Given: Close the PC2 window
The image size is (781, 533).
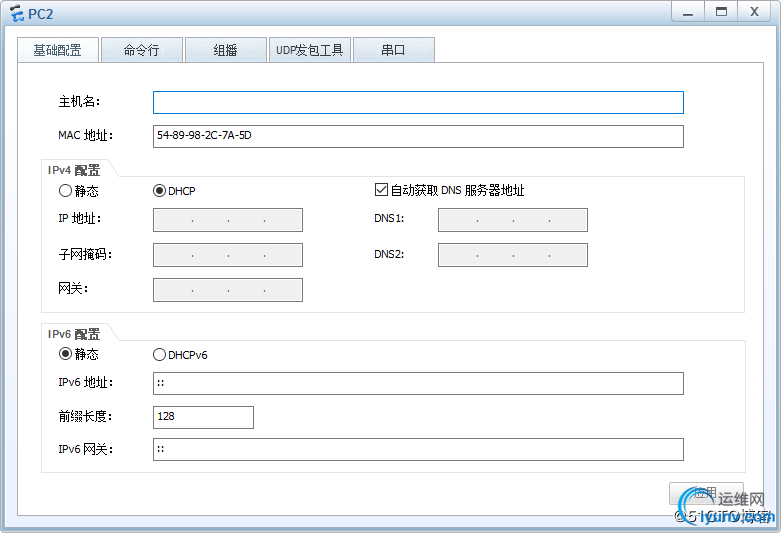Looking at the screenshot, I should [x=755, y=12].
